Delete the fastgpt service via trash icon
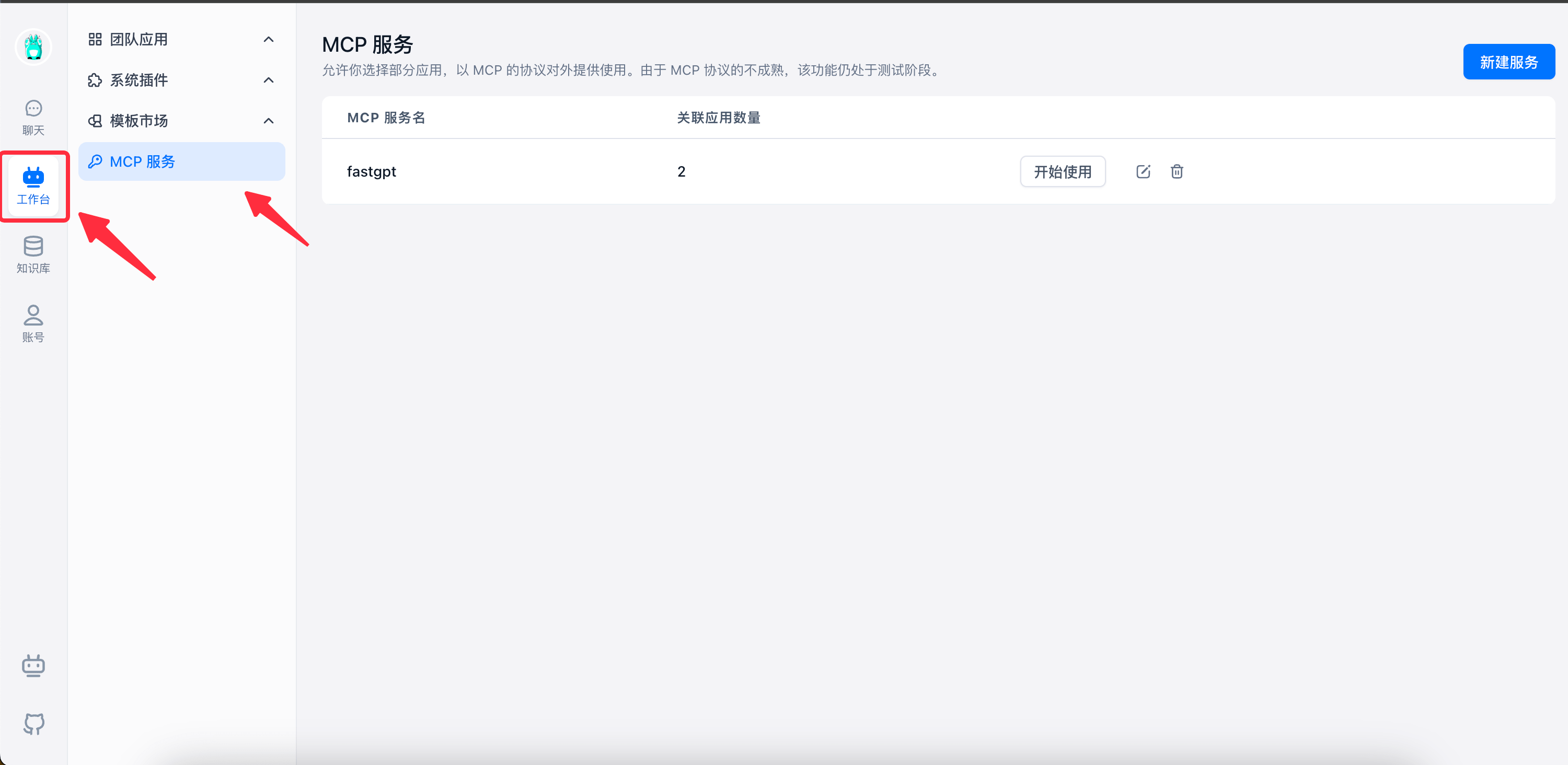The image size is (1568, 765). tap(1177, 171)
